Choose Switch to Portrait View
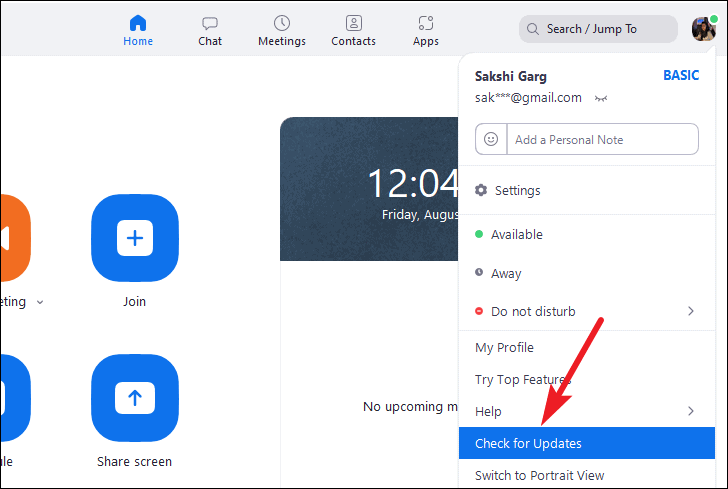 587,475
